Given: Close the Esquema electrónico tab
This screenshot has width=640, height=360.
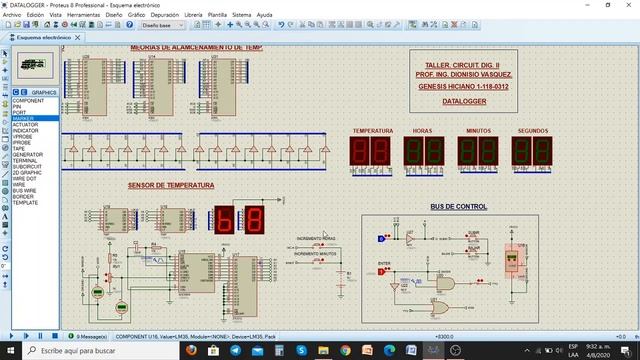Looking at the screenshot, I should point(78,38).
